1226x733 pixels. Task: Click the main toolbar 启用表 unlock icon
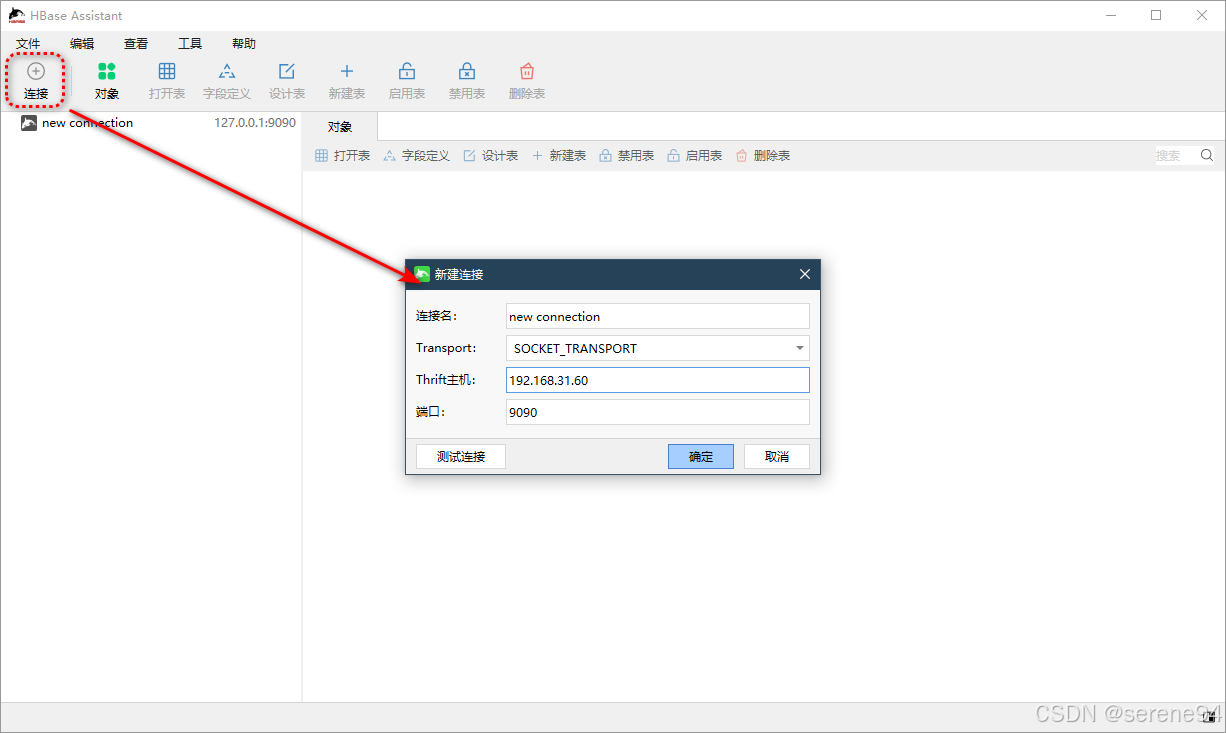(x=407, y=71)
